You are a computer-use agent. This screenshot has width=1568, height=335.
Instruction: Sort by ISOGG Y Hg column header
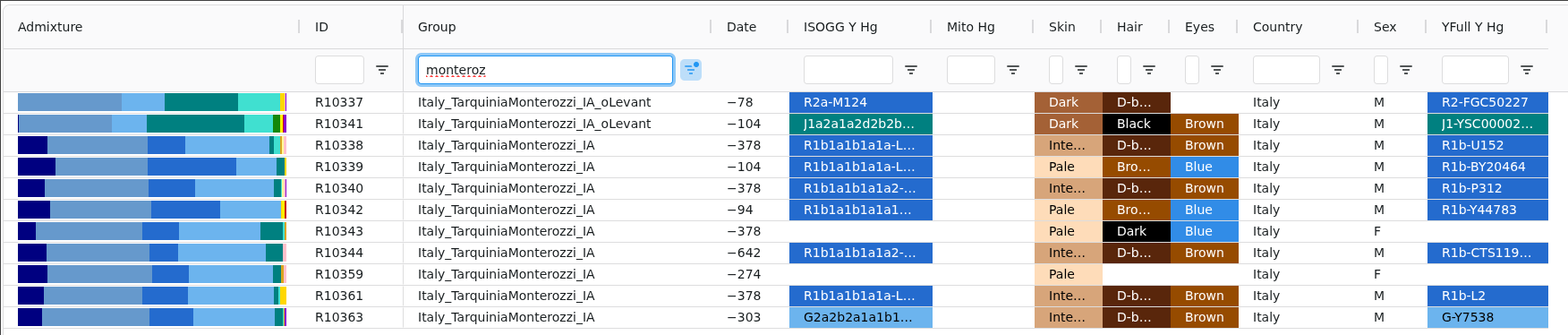(840, 27)
